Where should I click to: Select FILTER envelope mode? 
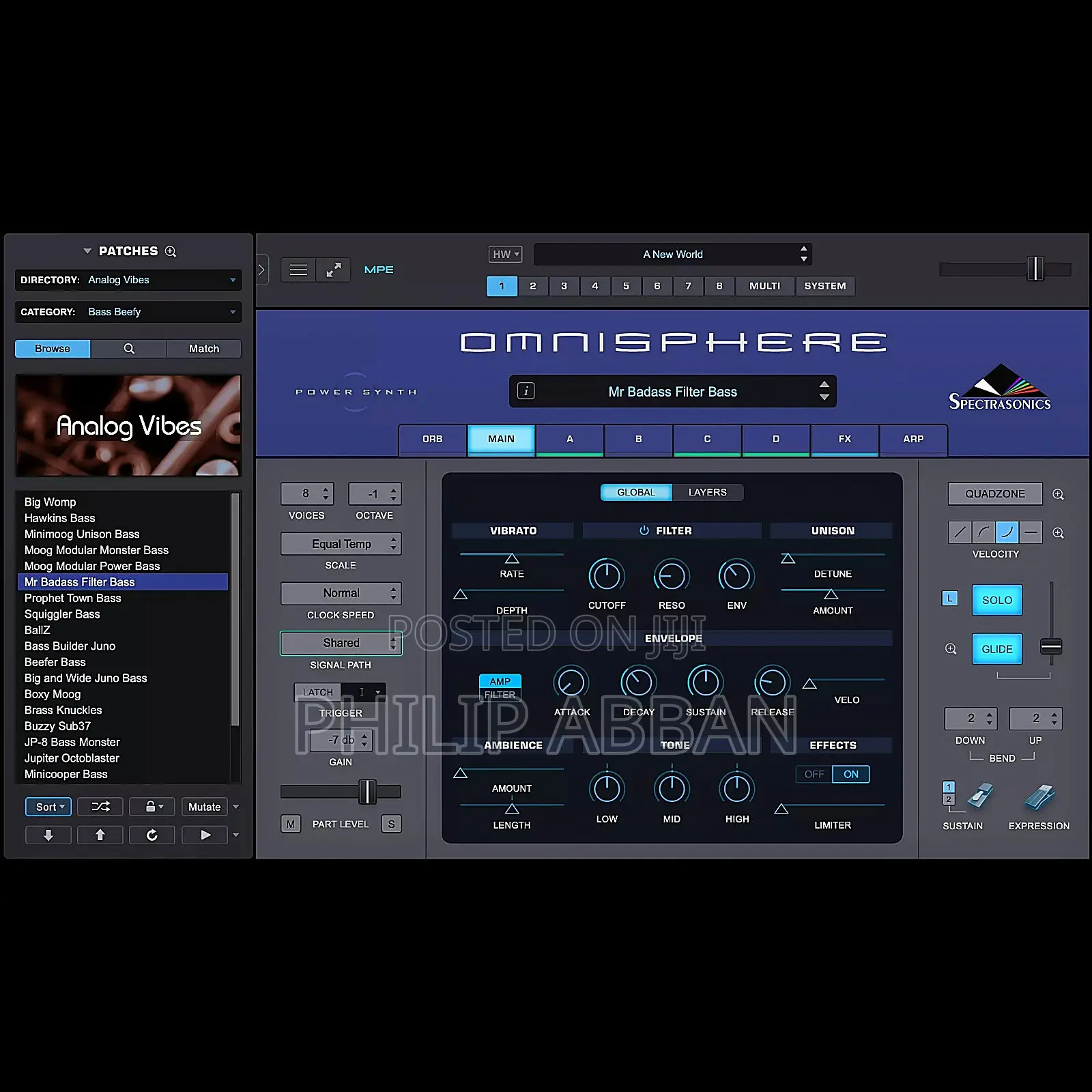[x=500, y=695]
